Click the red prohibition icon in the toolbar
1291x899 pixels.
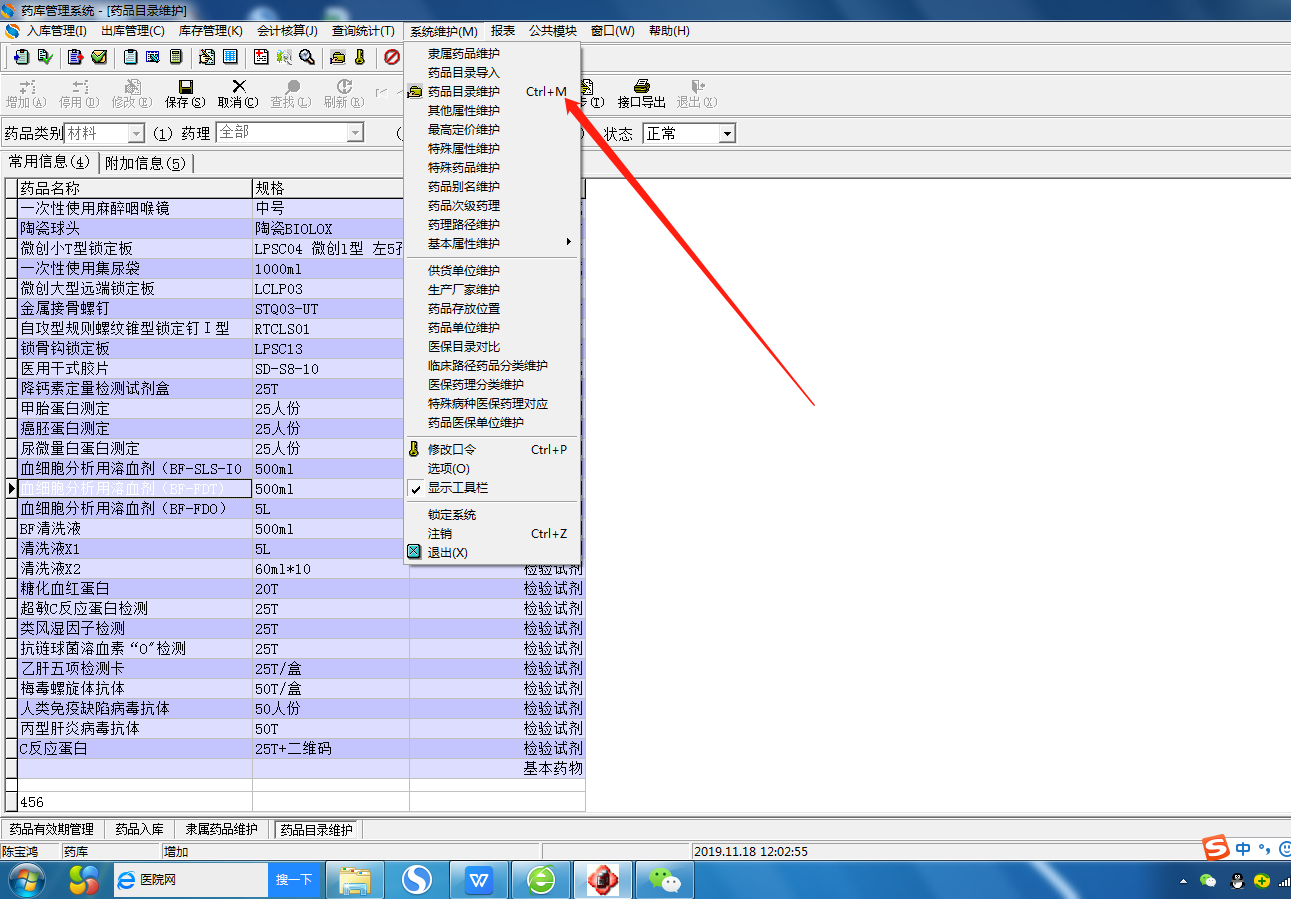(x=392, y=57)
